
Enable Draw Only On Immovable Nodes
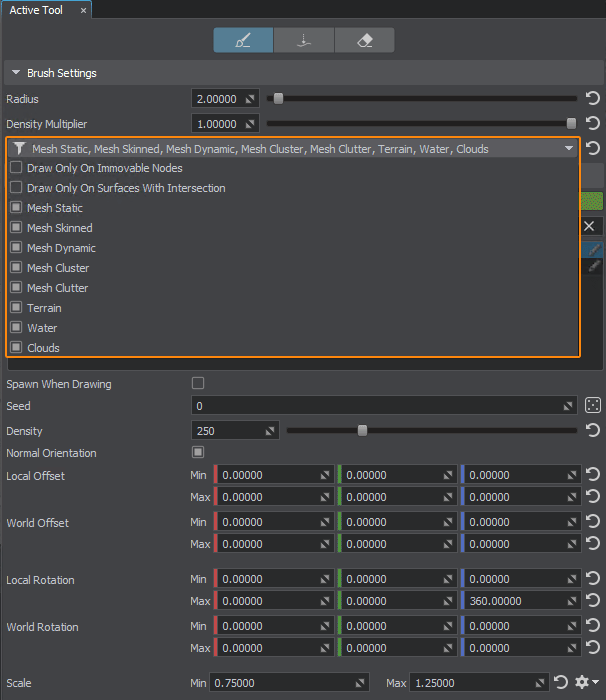16,168
